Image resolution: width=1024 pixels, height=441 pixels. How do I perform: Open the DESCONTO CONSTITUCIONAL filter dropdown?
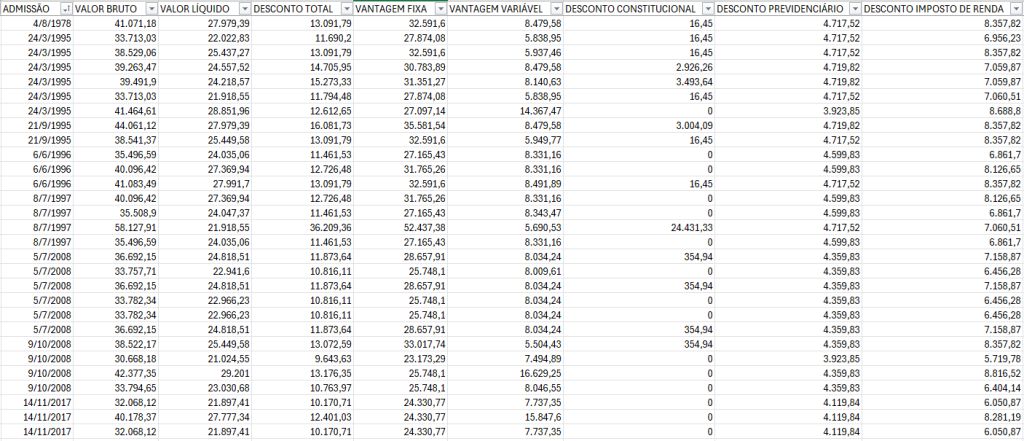tap(707, 9)
